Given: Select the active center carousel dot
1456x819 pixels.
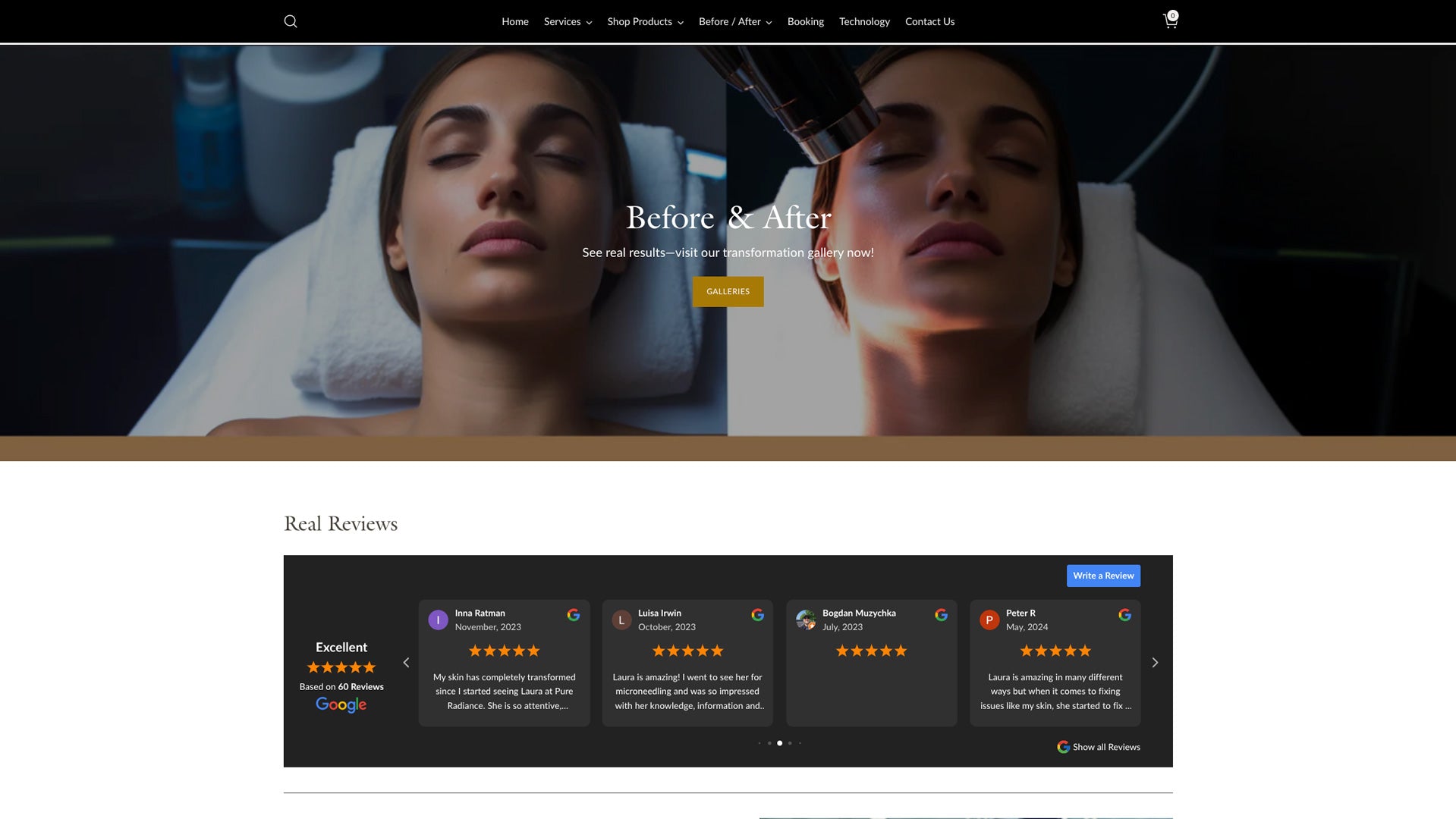Looking at the screenshot, I should click(779, 743).
